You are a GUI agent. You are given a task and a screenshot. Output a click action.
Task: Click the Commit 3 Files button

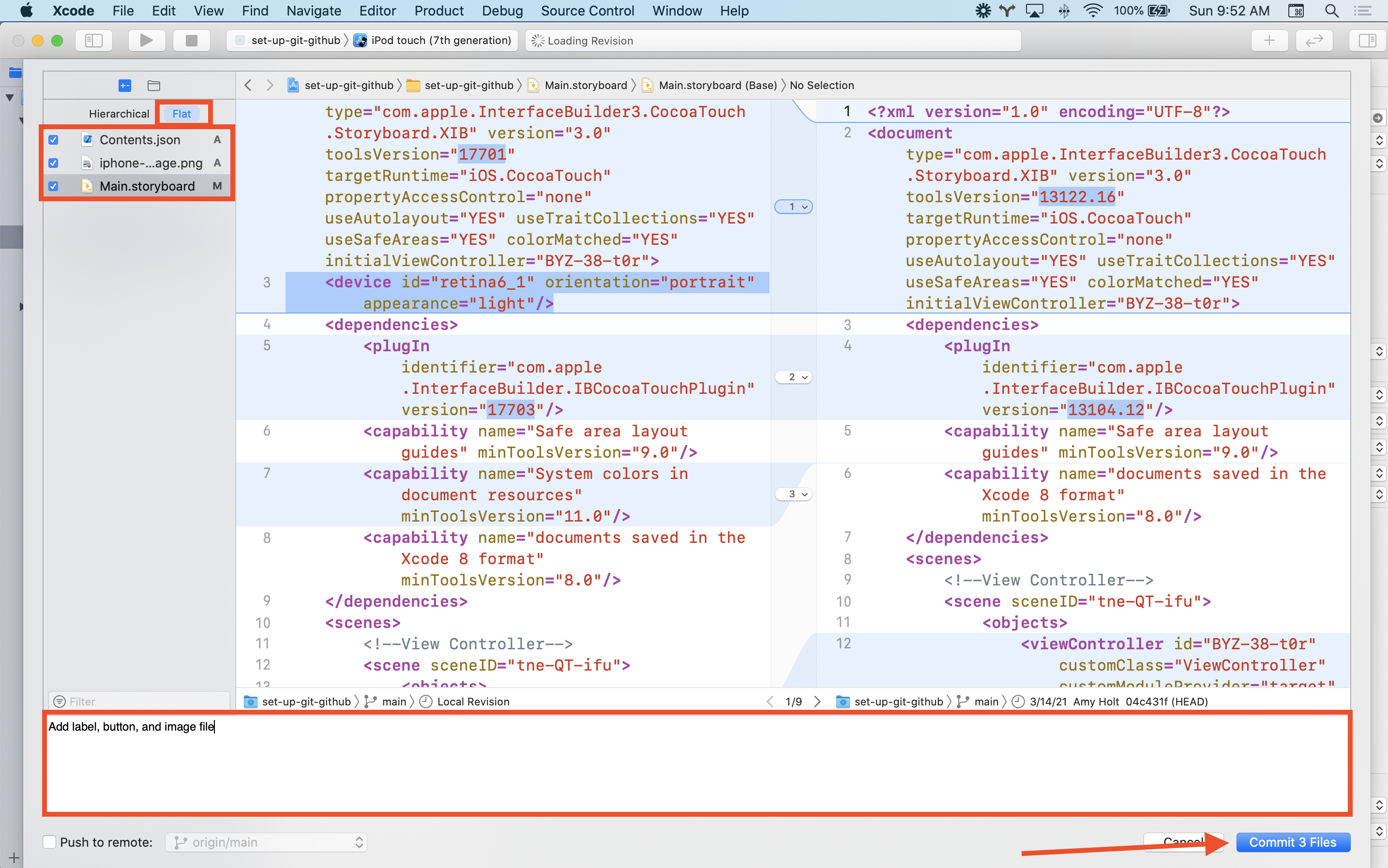pos(1293,842)
